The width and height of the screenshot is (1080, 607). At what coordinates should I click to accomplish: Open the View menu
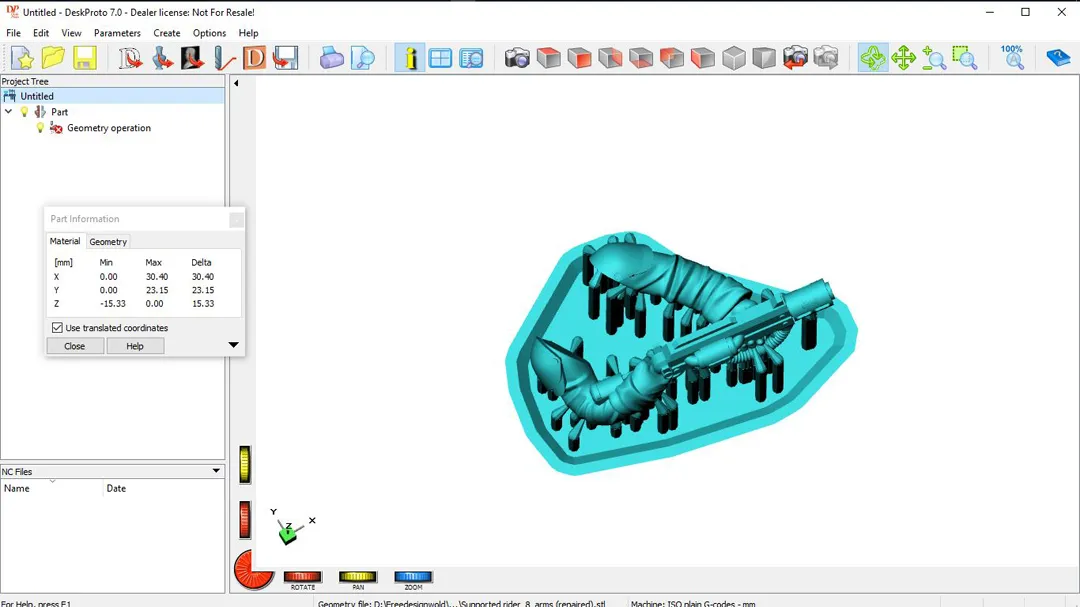coord(71,33)
